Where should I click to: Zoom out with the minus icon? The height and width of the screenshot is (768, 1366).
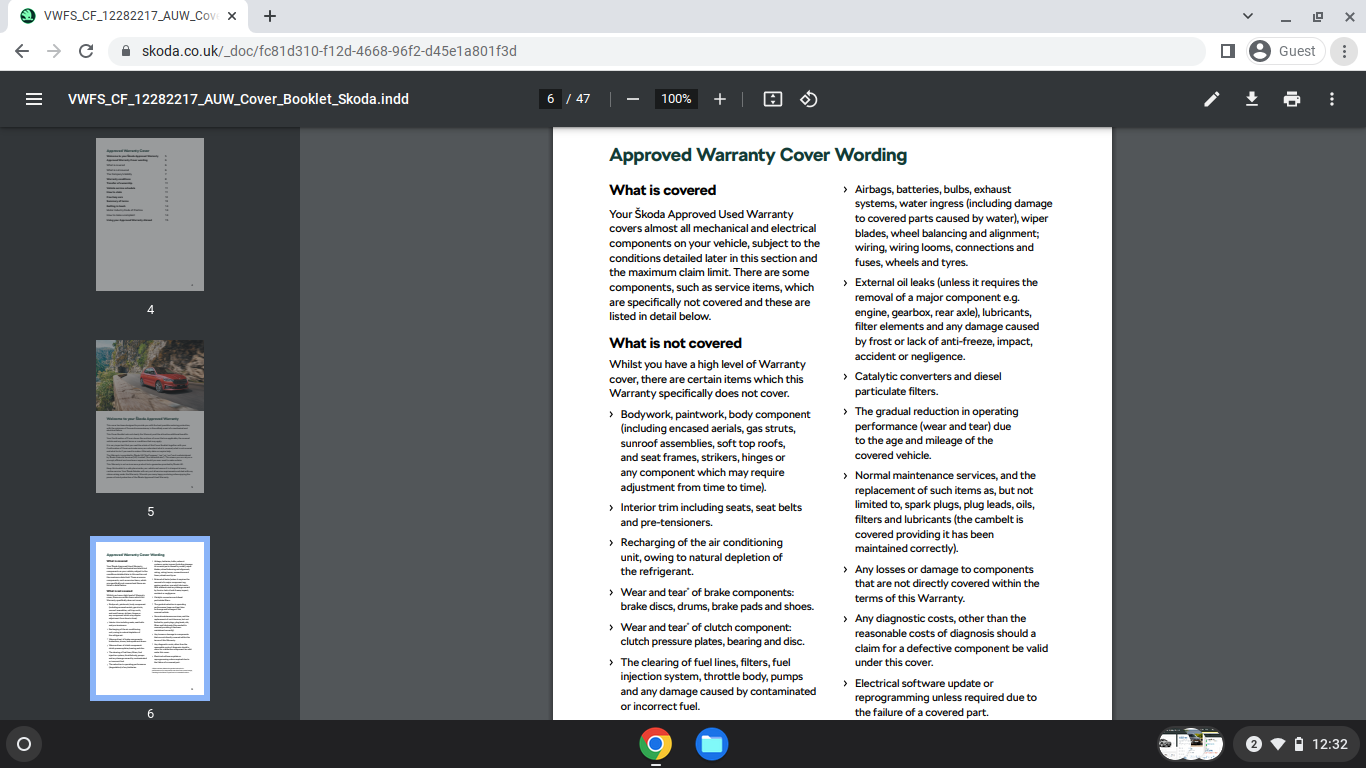coord(632,99)
